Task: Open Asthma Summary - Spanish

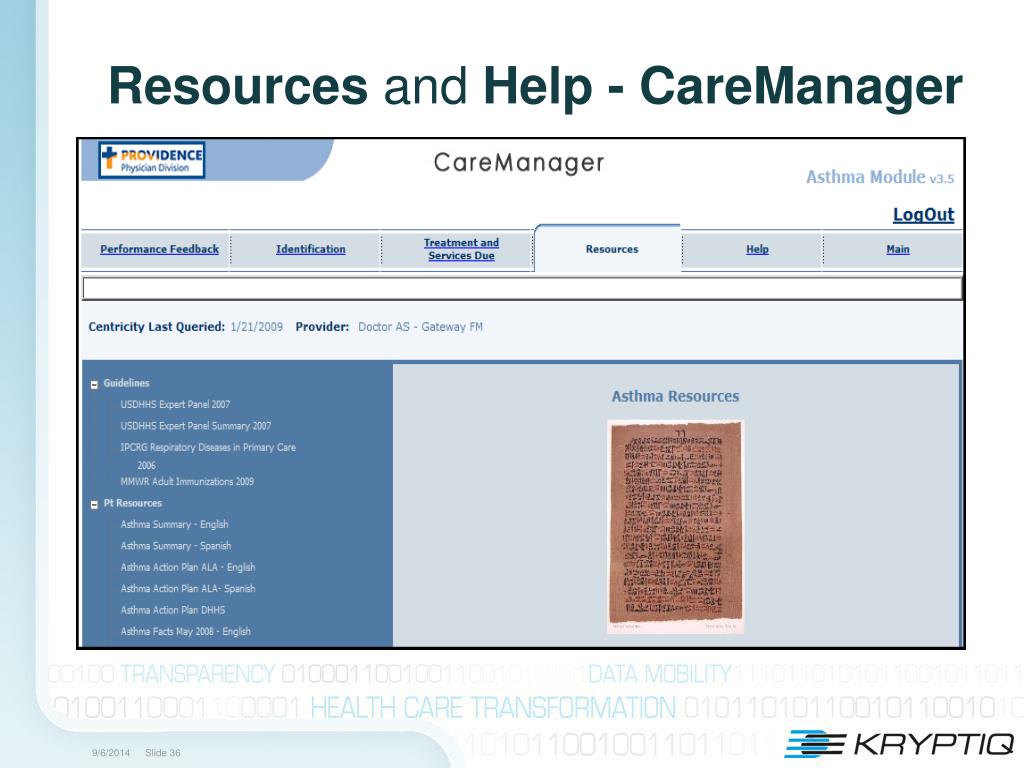Action: pos(176,546)
